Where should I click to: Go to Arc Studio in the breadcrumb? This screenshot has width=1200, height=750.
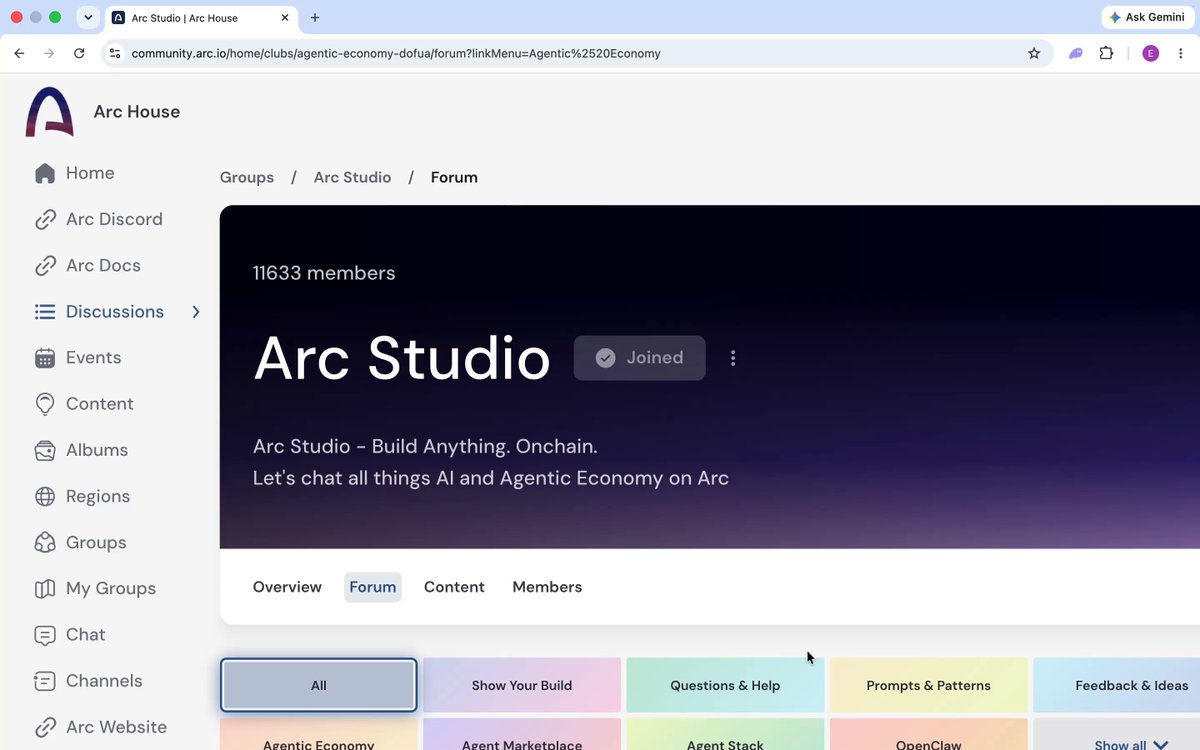coord(352,177)
